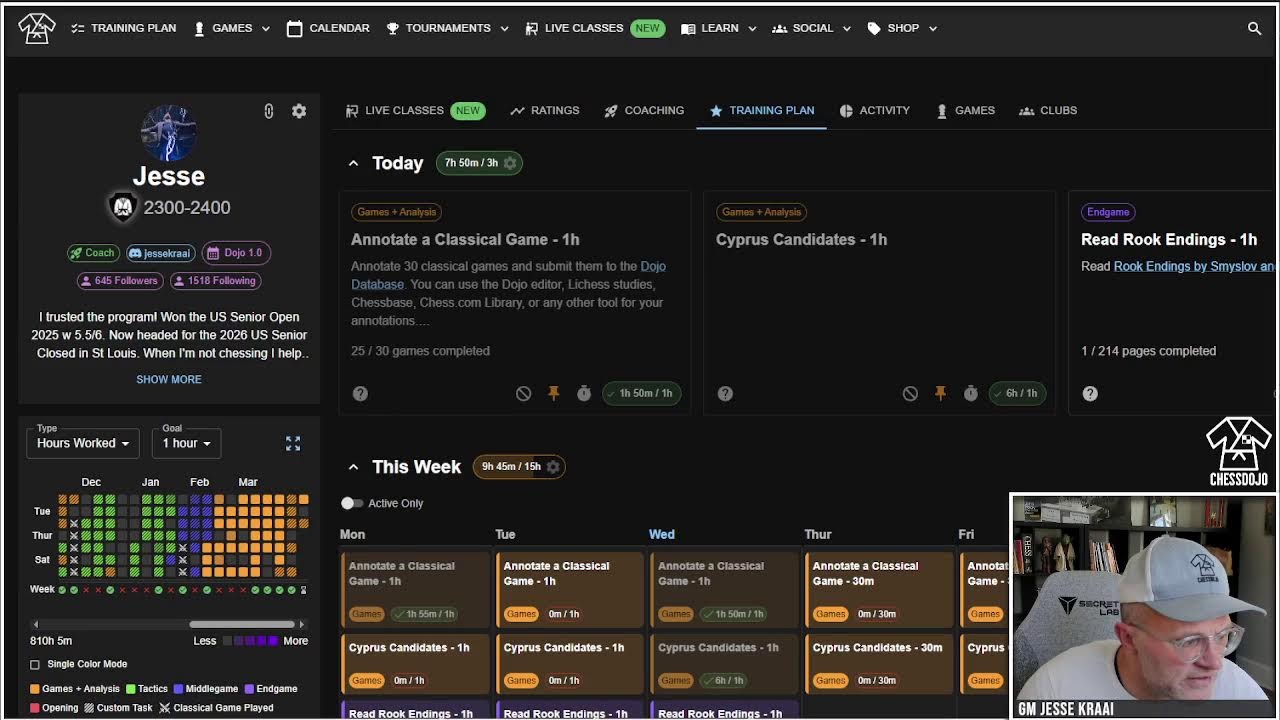Click the Coach badge chip
Viewport: 1280px width, 720px height.
pos(93,253)
